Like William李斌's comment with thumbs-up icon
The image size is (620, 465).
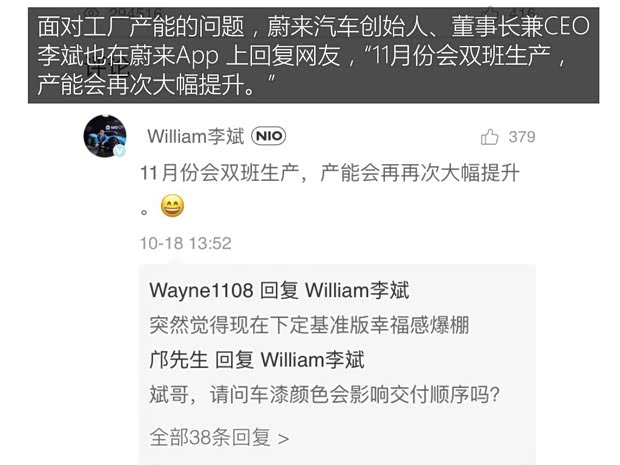coord(489,137)
